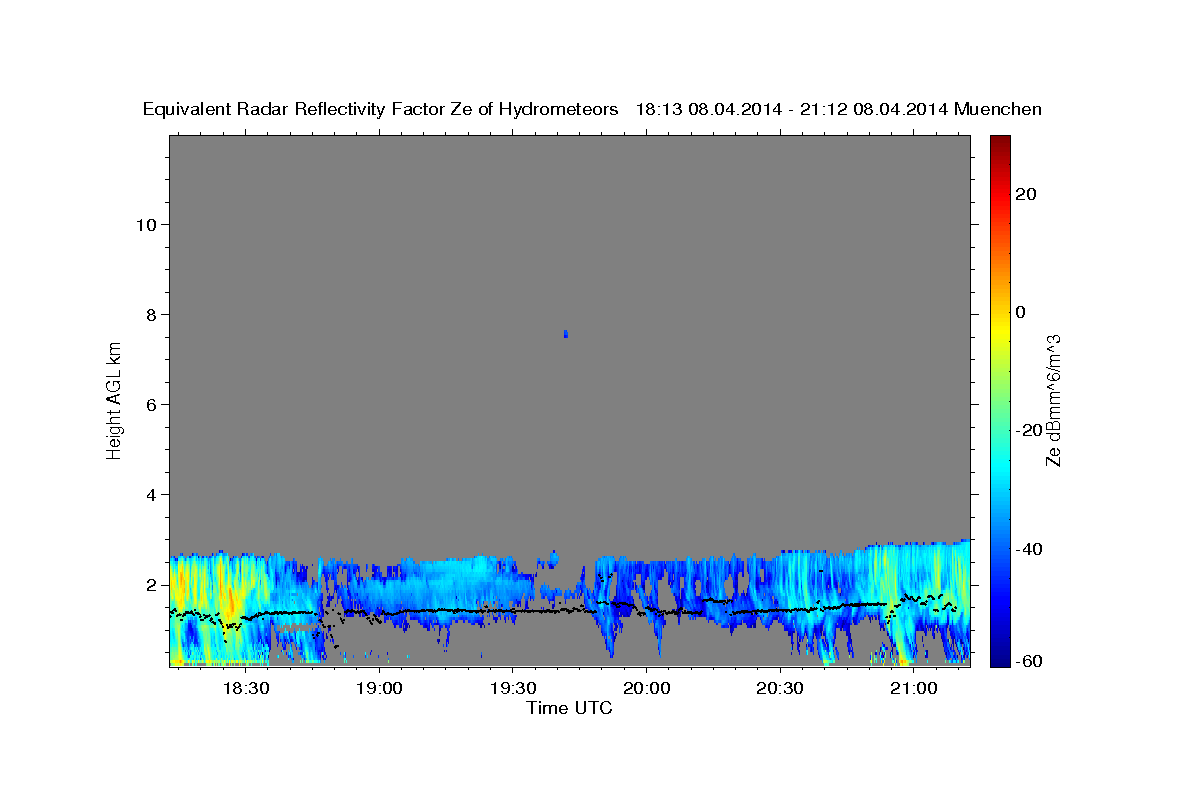1200x800 pixels.
Task: Click the 'Time UTC' axis label
Action: pos(569,708)
